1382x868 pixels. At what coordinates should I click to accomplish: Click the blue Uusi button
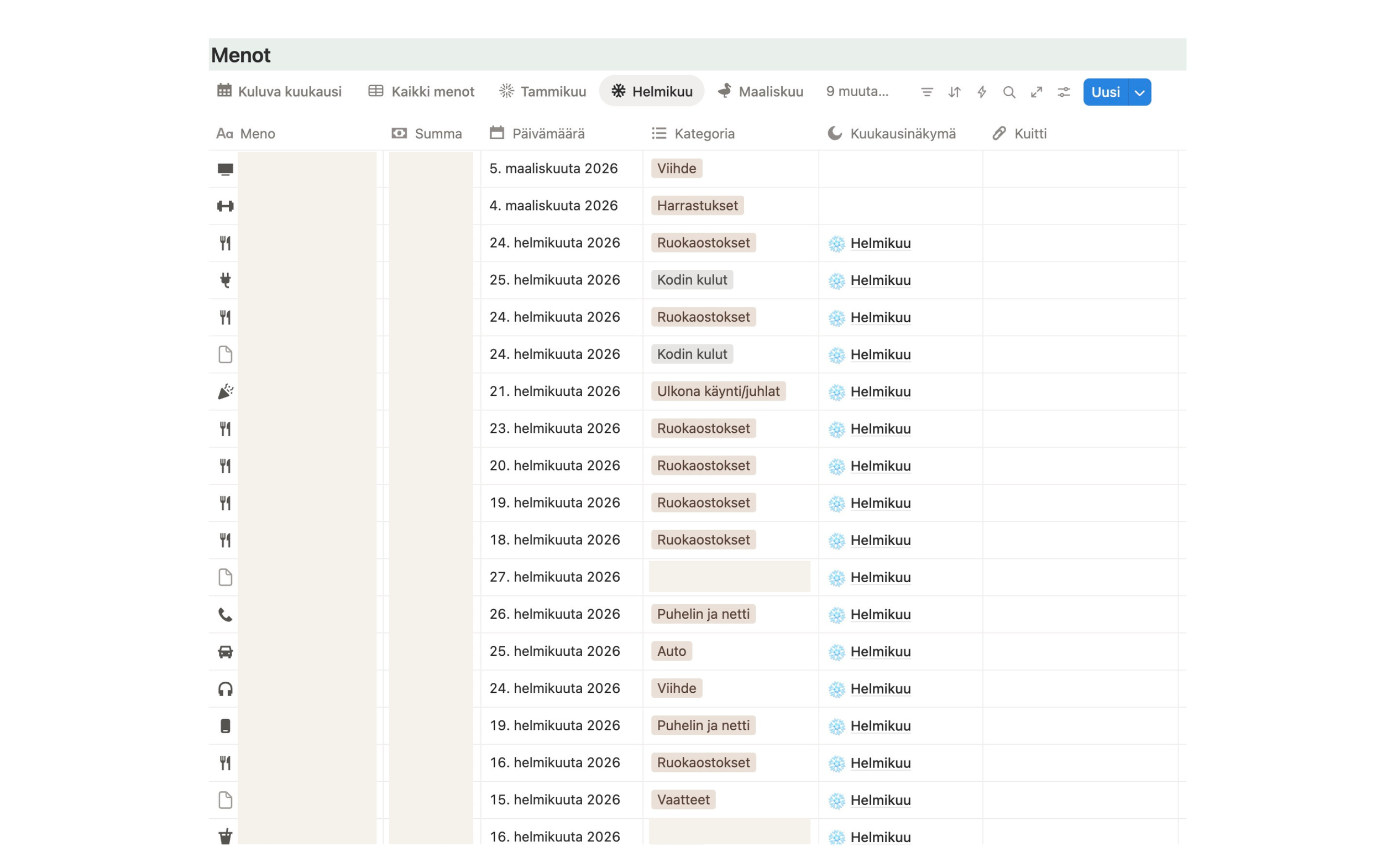click(x=1106, y=92)
